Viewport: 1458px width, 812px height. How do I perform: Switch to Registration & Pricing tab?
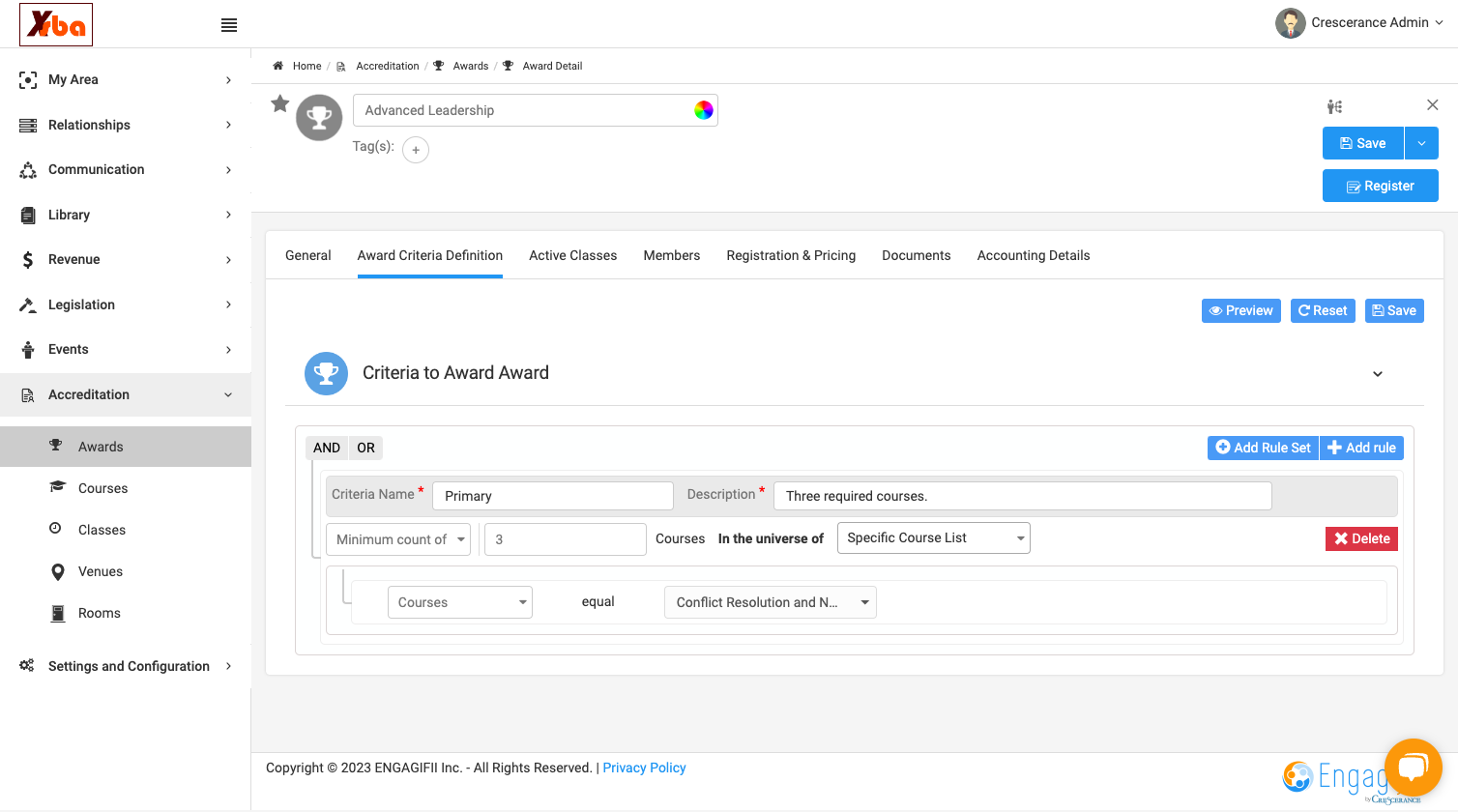[791, 255]
